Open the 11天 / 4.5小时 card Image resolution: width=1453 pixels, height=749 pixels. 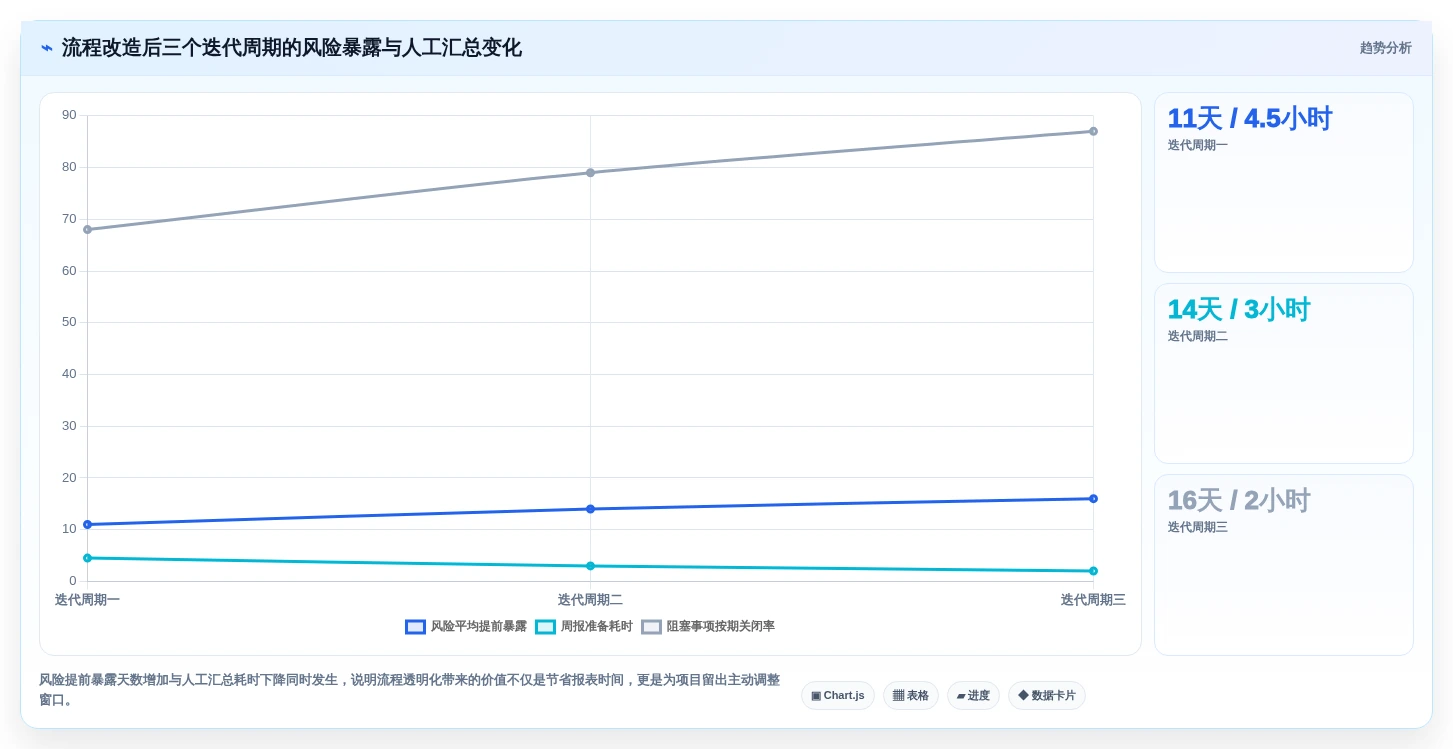coord(1284,182)
